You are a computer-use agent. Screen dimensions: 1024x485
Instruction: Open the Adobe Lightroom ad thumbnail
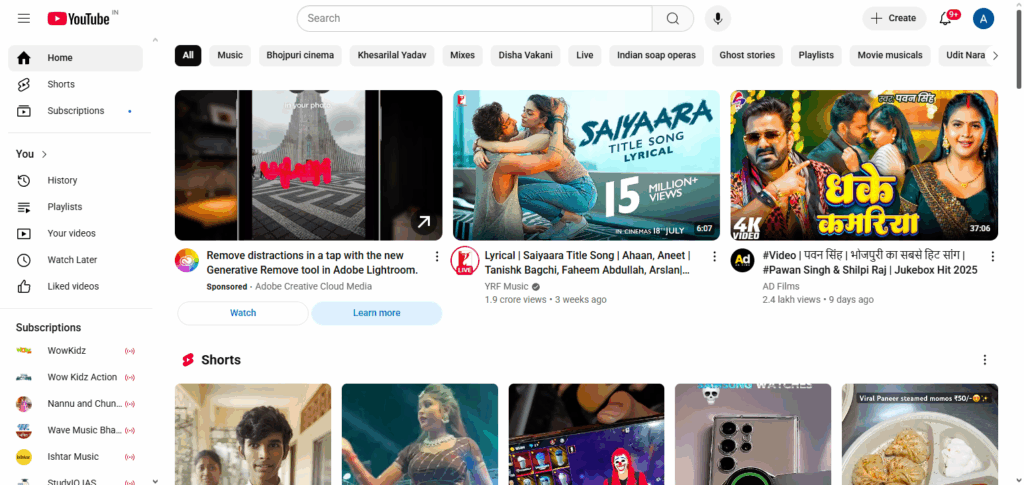308,165
